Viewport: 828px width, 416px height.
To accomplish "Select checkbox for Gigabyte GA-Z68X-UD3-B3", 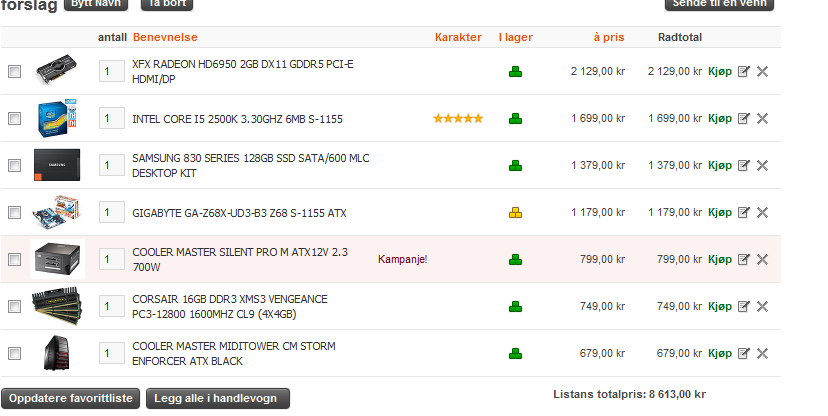I will pyautogui.click(x=14, y=212).
